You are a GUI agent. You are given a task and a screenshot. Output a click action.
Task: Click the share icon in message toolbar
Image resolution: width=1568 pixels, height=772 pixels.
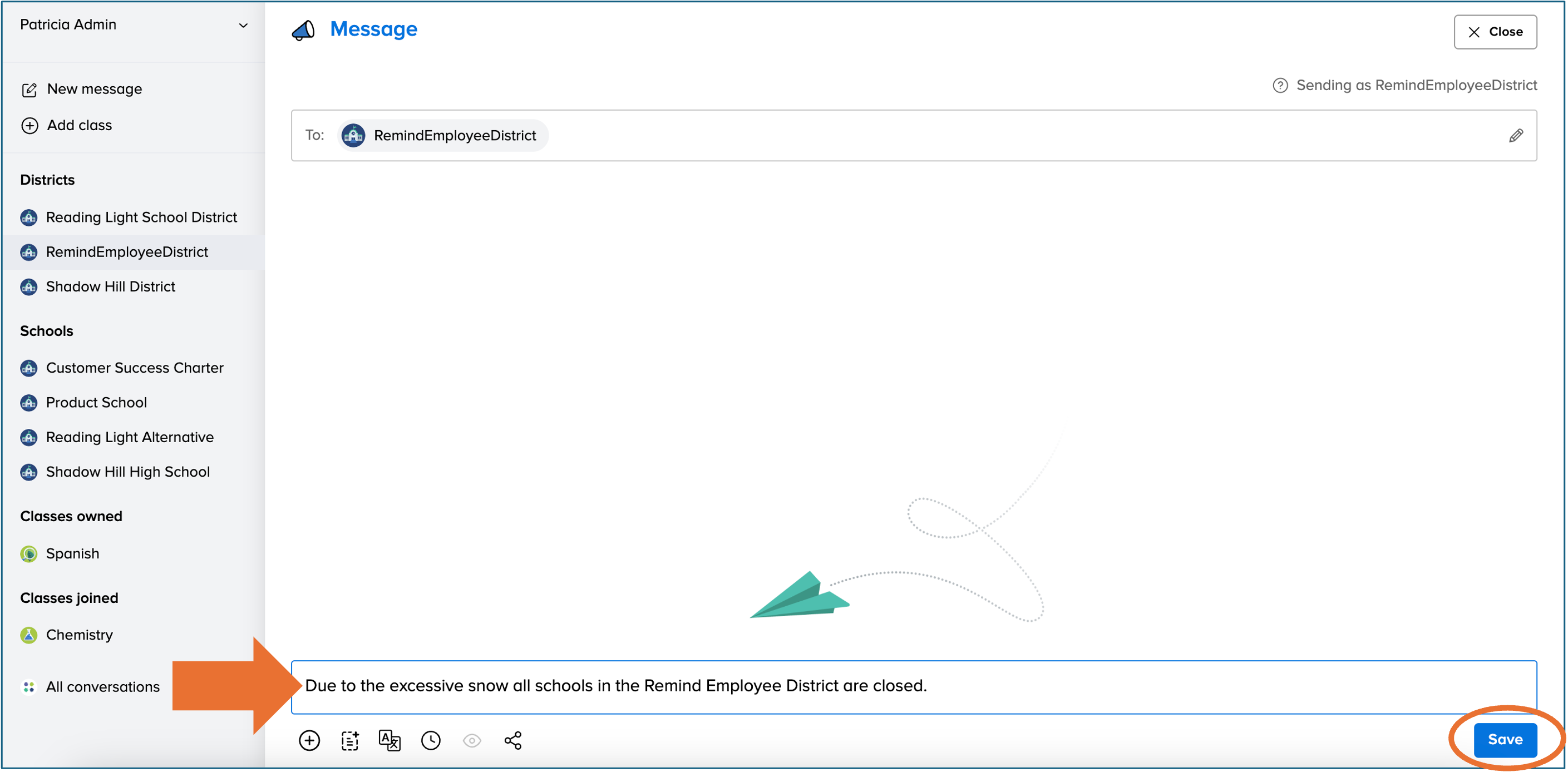pos(513,740)
